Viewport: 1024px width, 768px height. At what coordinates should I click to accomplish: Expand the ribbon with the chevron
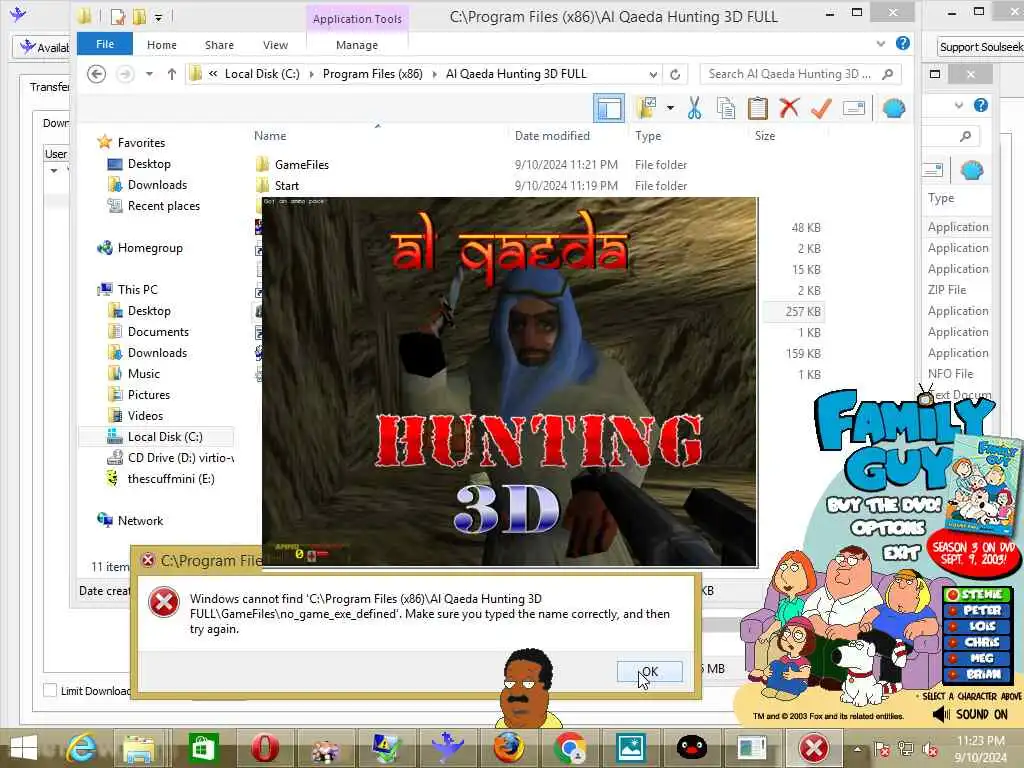click(x=880, y=44)
